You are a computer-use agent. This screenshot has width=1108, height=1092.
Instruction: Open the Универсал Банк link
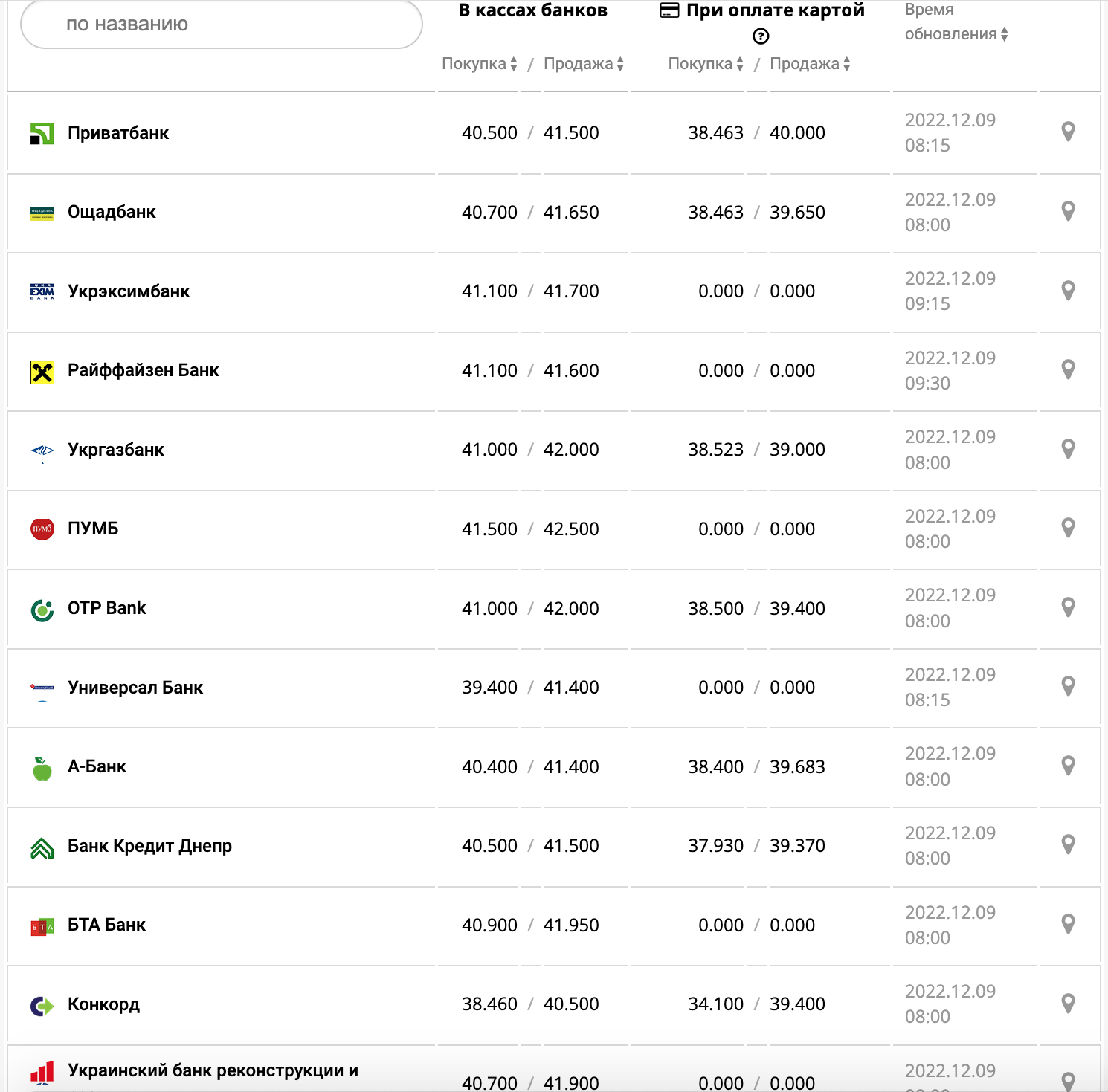coord(135,688)
